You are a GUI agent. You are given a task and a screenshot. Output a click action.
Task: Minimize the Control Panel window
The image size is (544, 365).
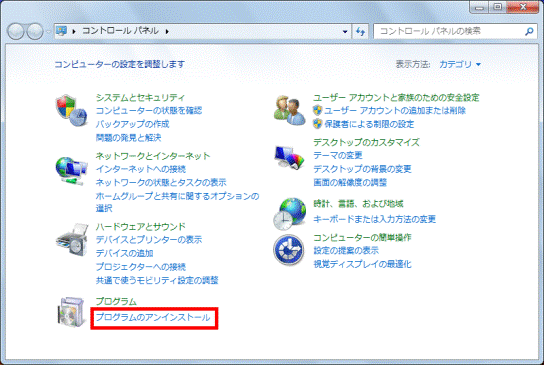[479, 7]
